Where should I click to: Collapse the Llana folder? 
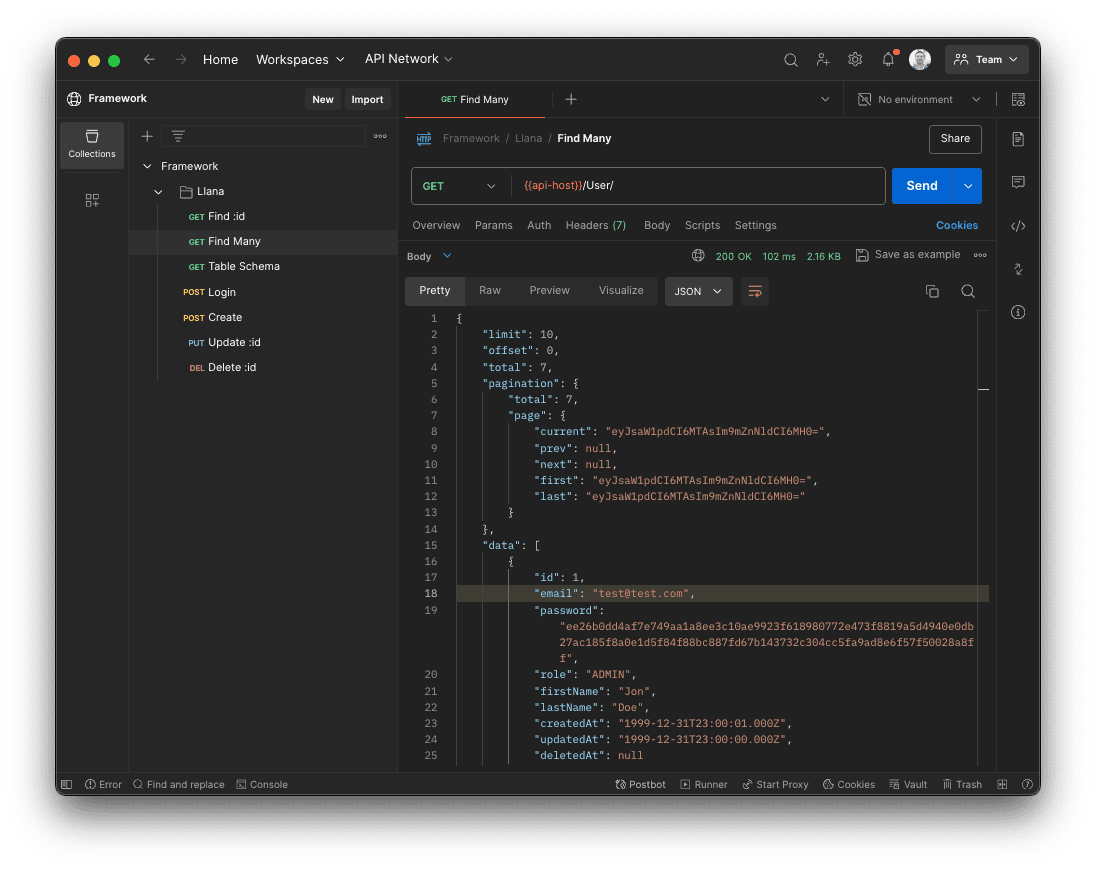157,191
